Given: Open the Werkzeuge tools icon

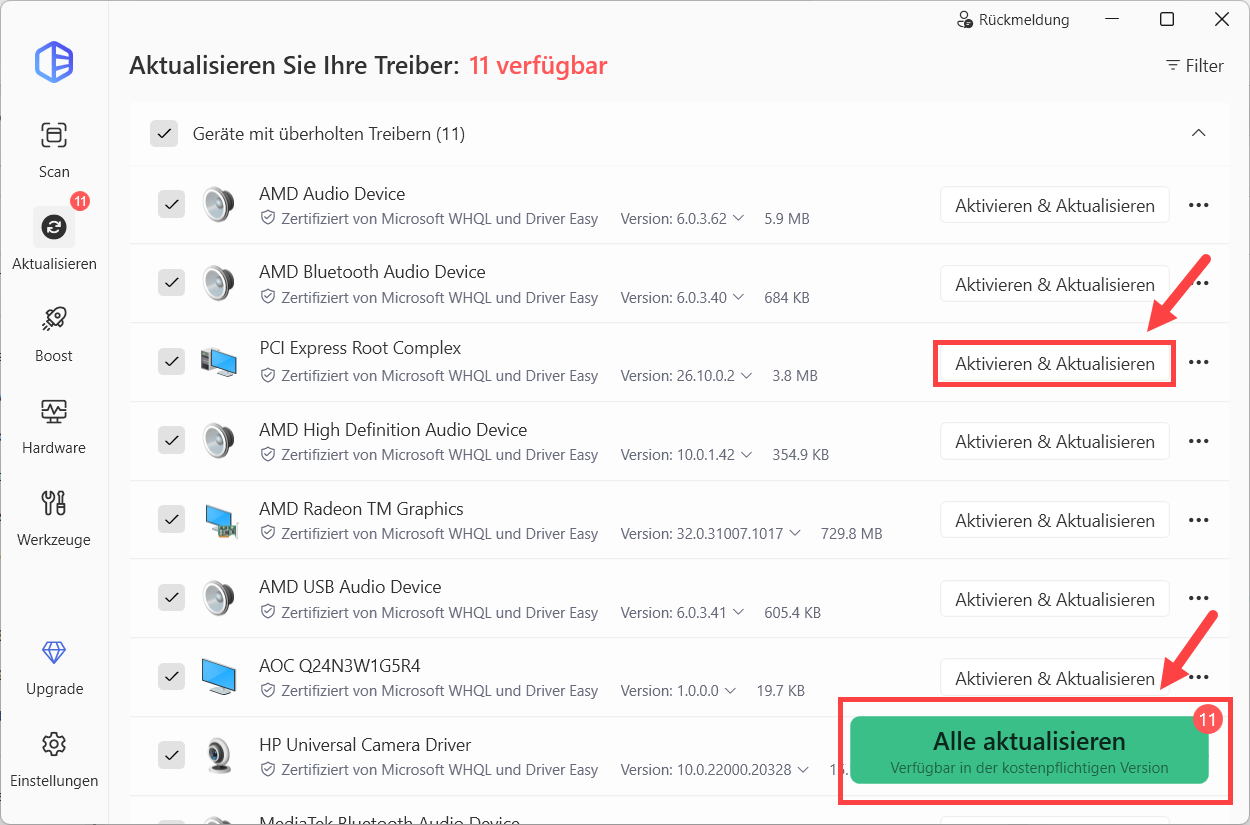Looking at the screenshot, I should pos(54,503).
